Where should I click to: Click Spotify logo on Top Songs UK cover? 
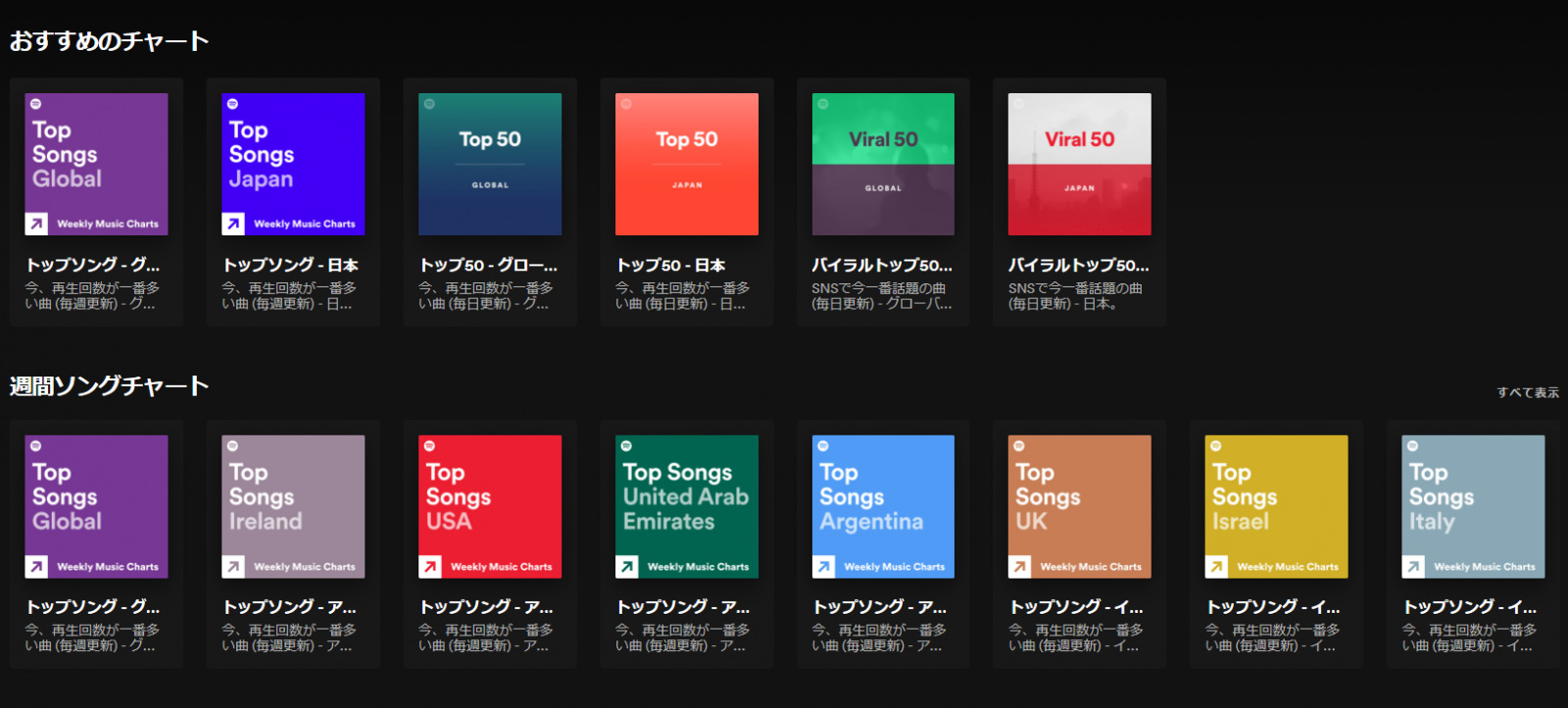(x=1019, y=445)
